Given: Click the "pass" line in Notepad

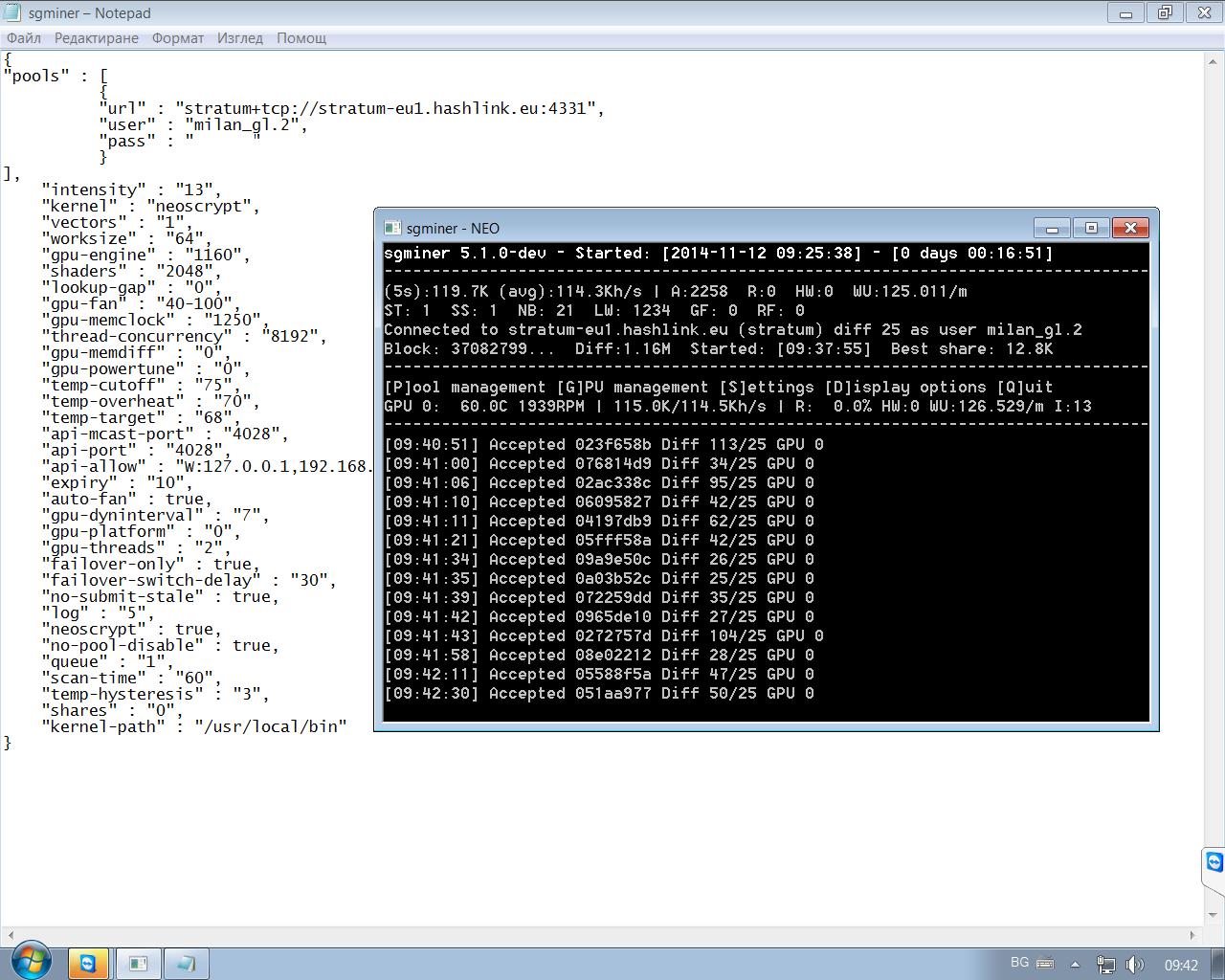Looking at the screenshot, I should pyautogui.click(x=180, y=141).
